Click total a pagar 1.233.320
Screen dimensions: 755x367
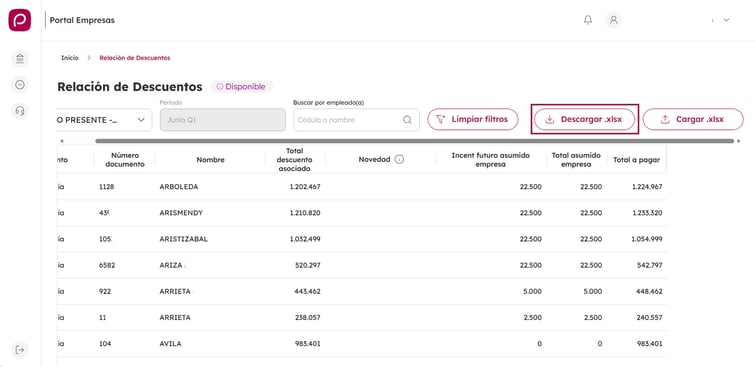[x=647, y=213]
